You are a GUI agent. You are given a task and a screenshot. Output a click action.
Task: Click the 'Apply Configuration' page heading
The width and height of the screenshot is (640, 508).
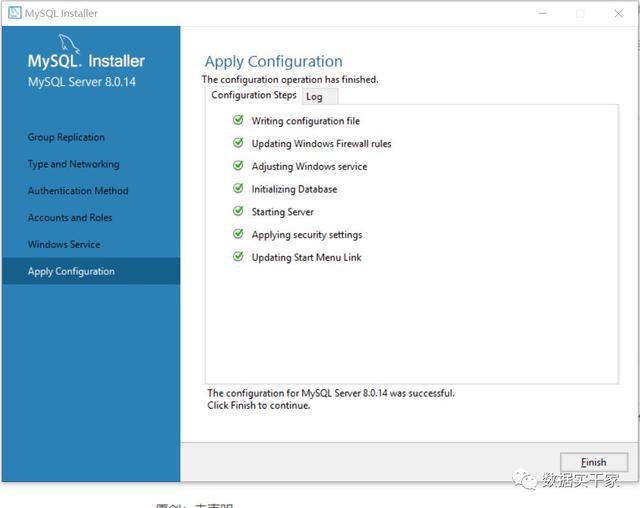pyautogui.click(x=274, y=62)
